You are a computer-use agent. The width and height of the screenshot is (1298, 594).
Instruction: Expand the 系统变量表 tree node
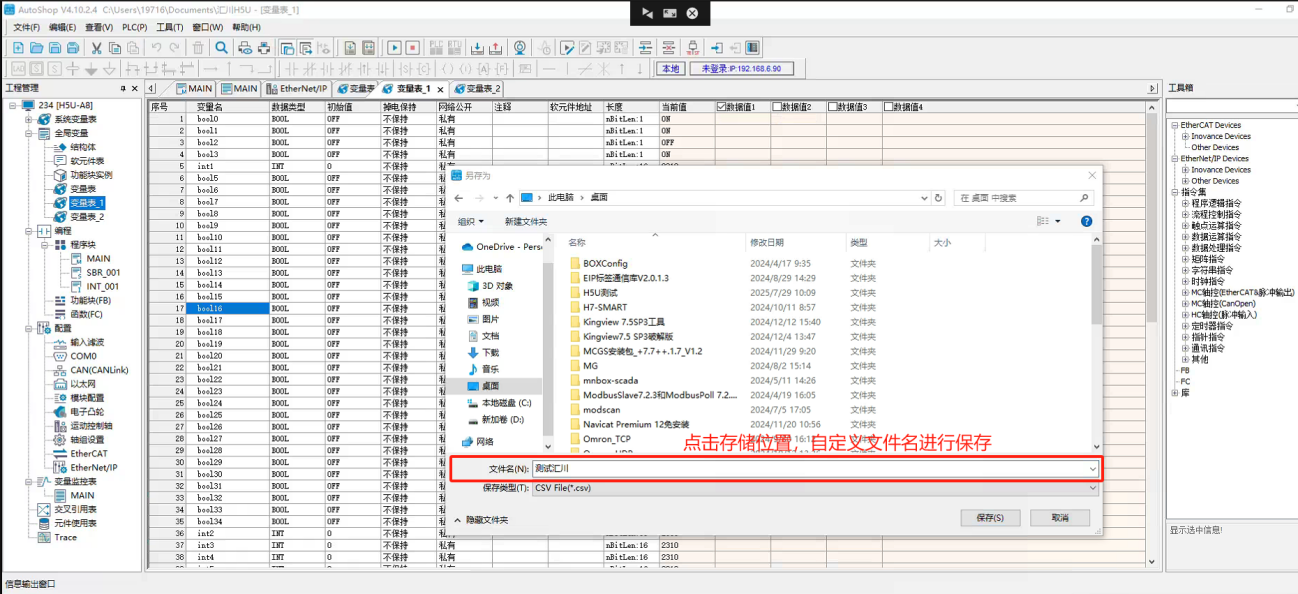coord(30,119)
